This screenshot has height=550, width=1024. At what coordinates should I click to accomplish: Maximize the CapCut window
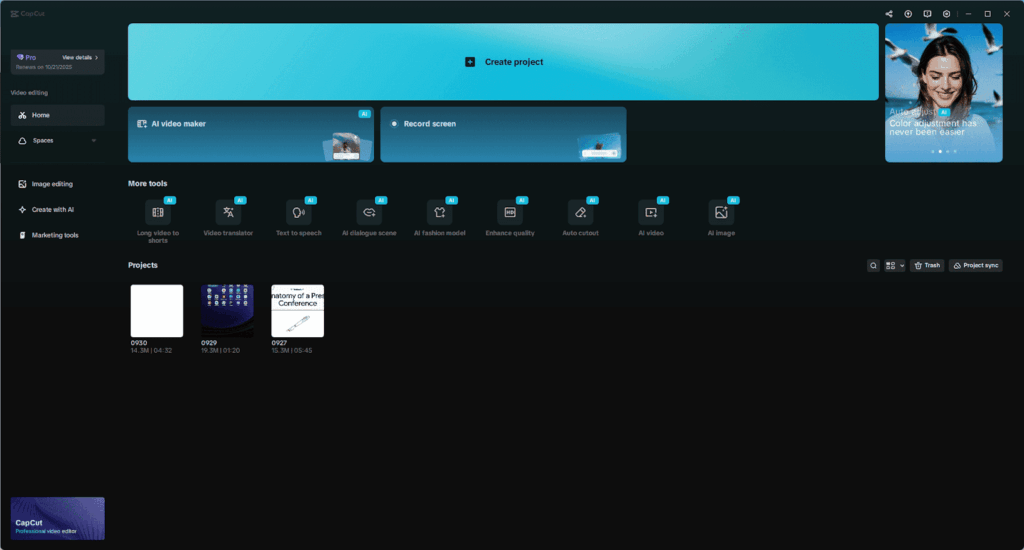987,14
